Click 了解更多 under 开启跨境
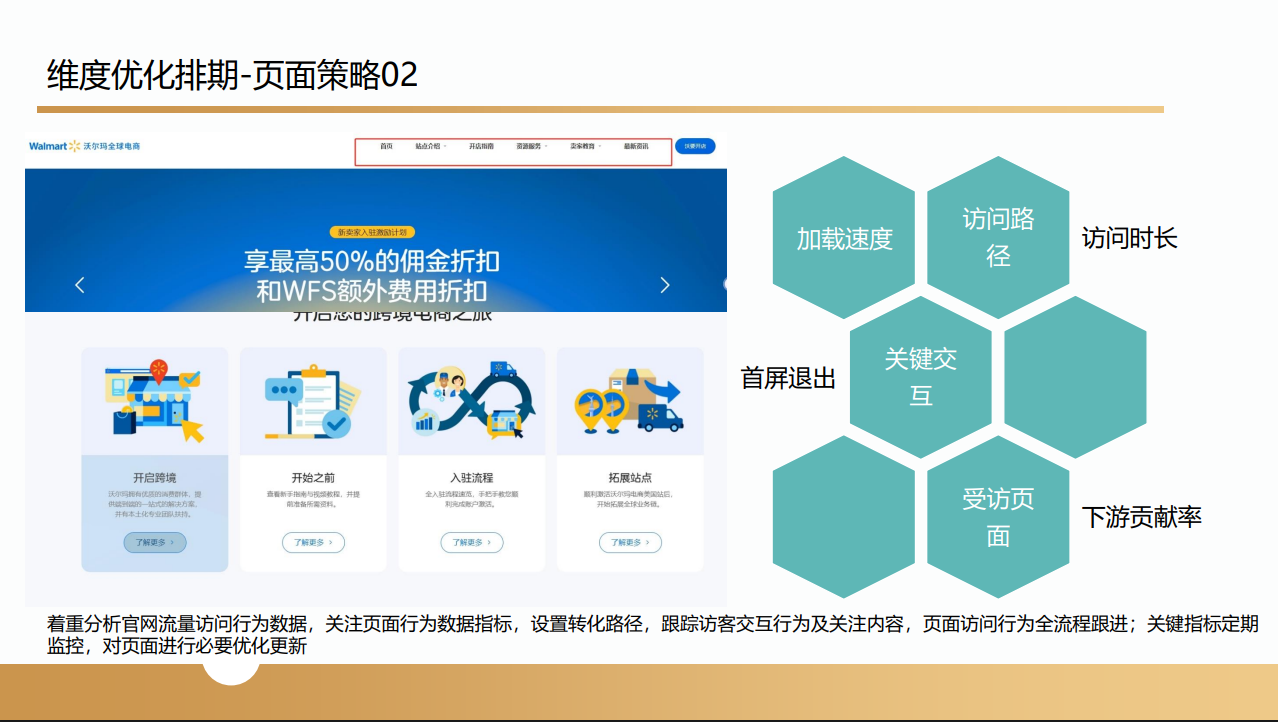Image resolution: width=1278 pixels, height=722 pixels. tap(155, 542)
